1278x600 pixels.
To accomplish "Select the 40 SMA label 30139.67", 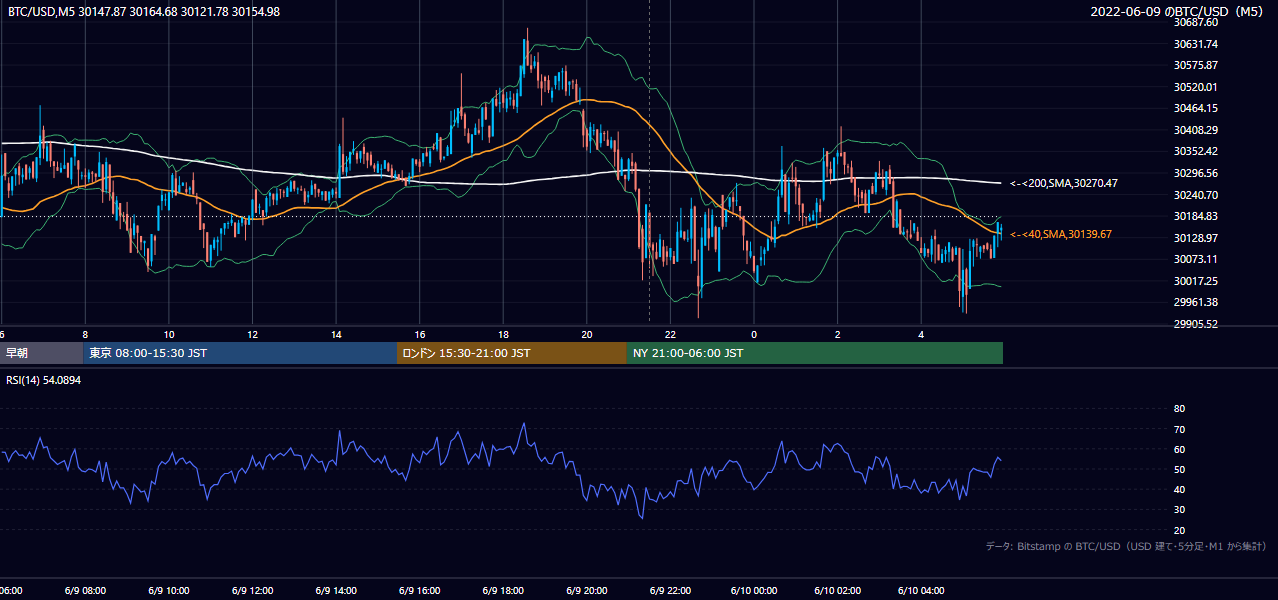I will pos(1061,234).
